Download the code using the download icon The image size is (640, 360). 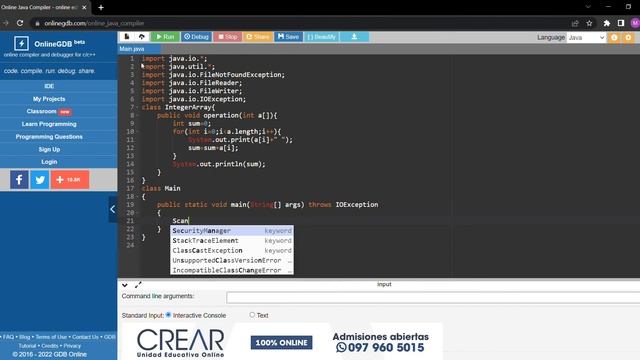click(354, 37)
